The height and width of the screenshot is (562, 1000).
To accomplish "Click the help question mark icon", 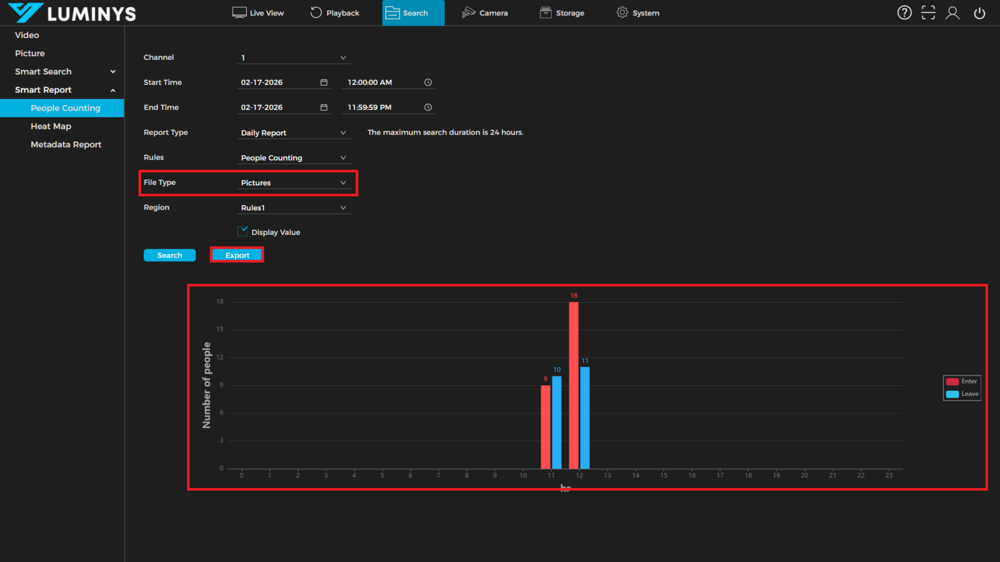I will 904,13.
